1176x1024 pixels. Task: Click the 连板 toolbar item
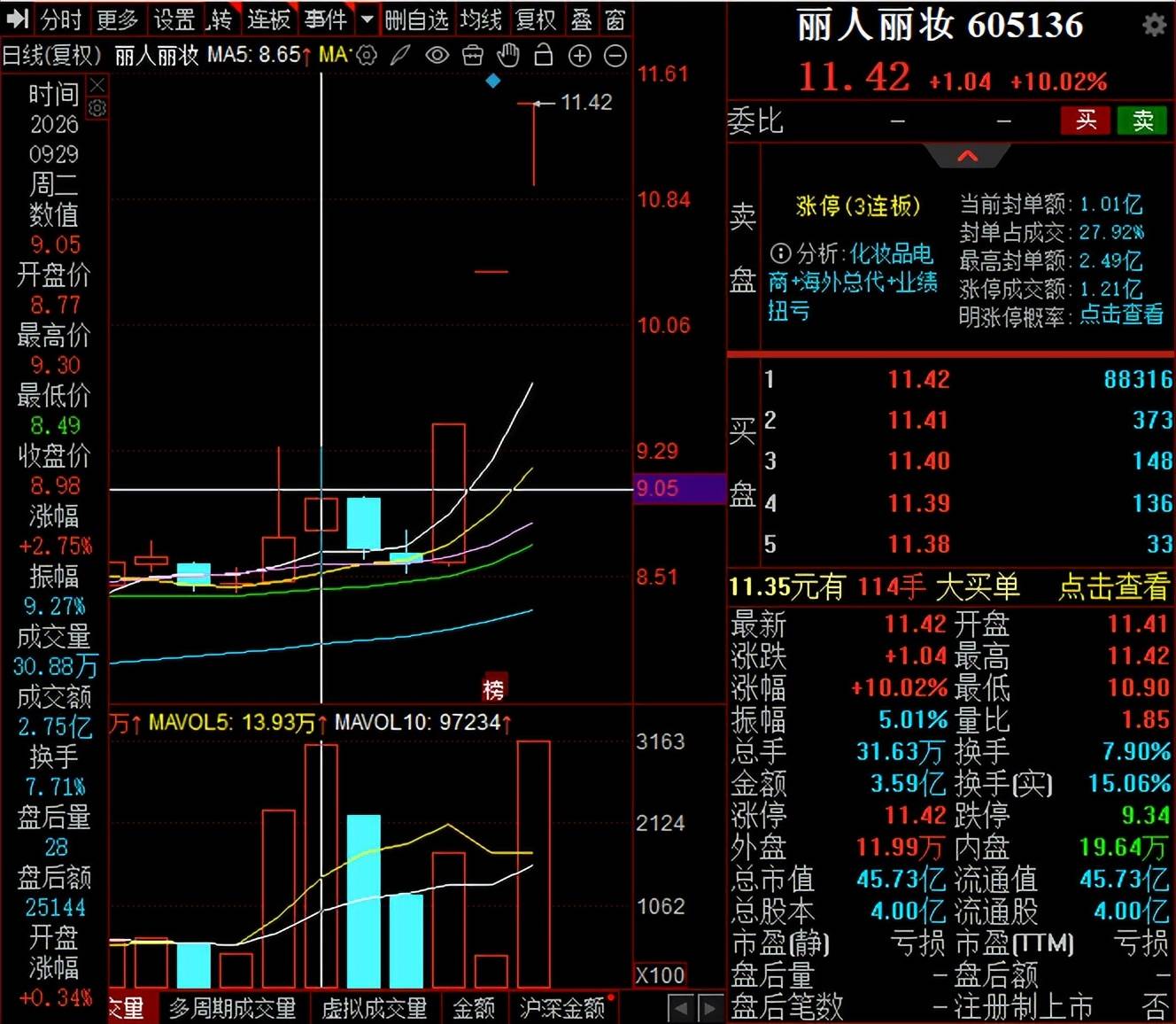tap(268, 19)
